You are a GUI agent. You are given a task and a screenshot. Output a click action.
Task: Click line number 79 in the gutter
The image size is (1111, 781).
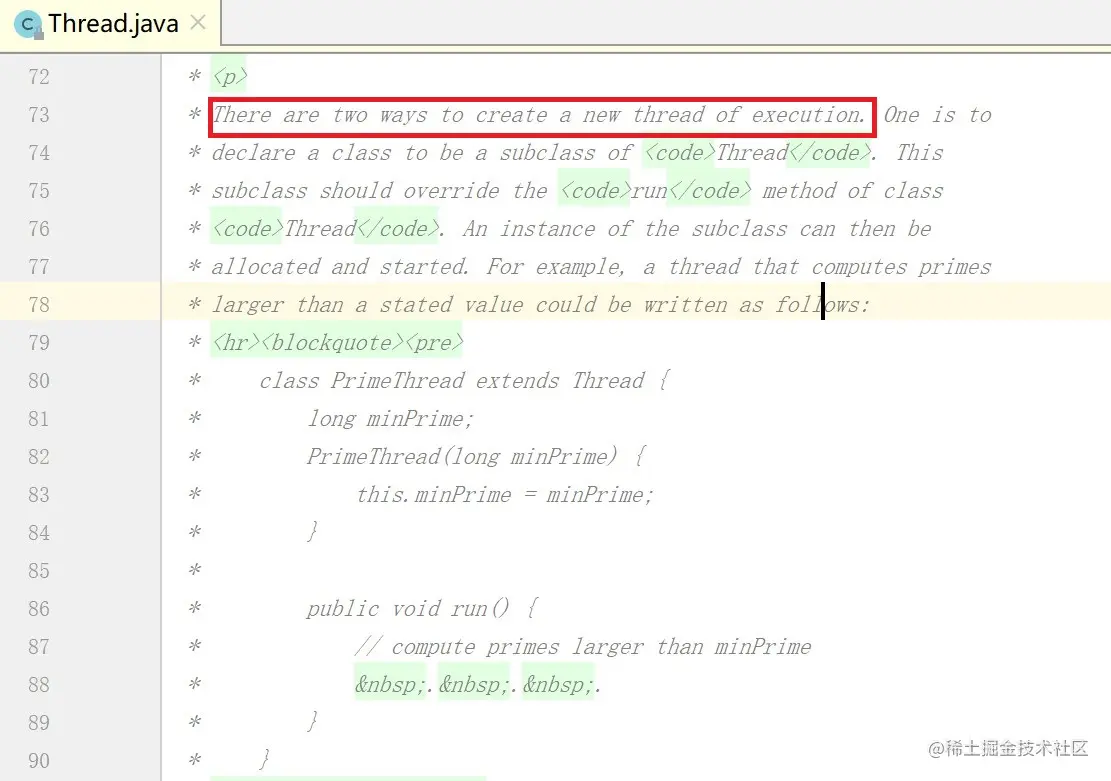(x=39, y=343)
